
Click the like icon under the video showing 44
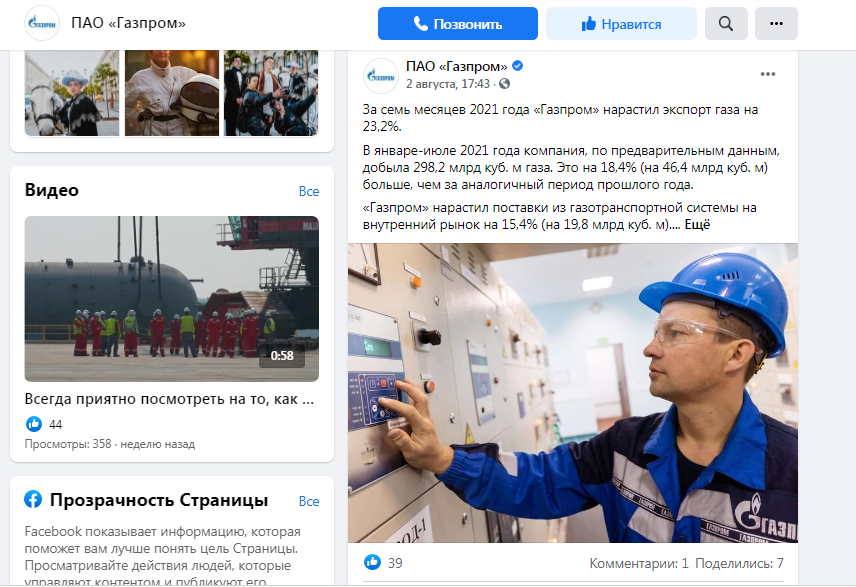tap(33, 424)
